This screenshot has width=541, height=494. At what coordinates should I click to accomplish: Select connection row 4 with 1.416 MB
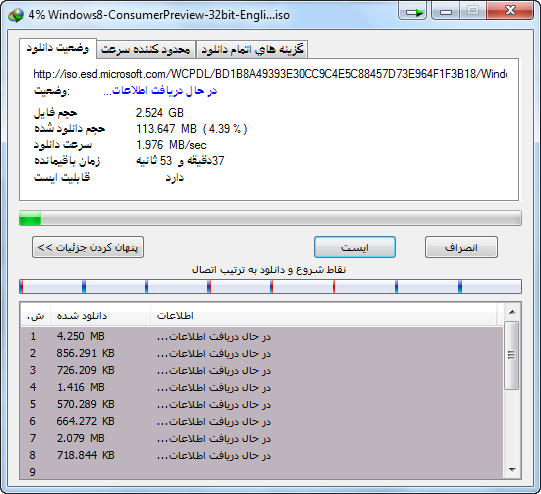tap(262, 387)
